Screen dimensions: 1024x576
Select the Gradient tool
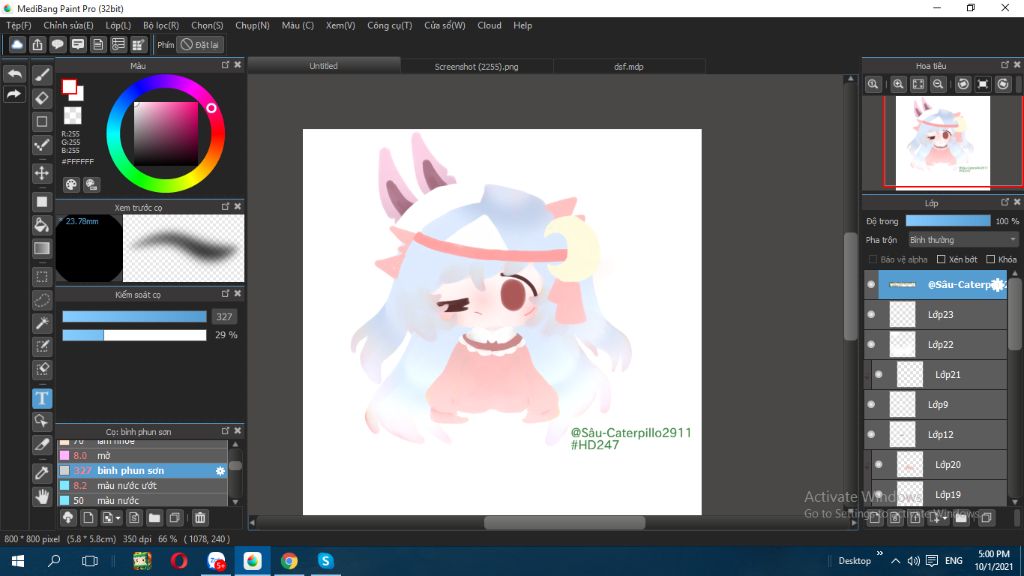42,248
